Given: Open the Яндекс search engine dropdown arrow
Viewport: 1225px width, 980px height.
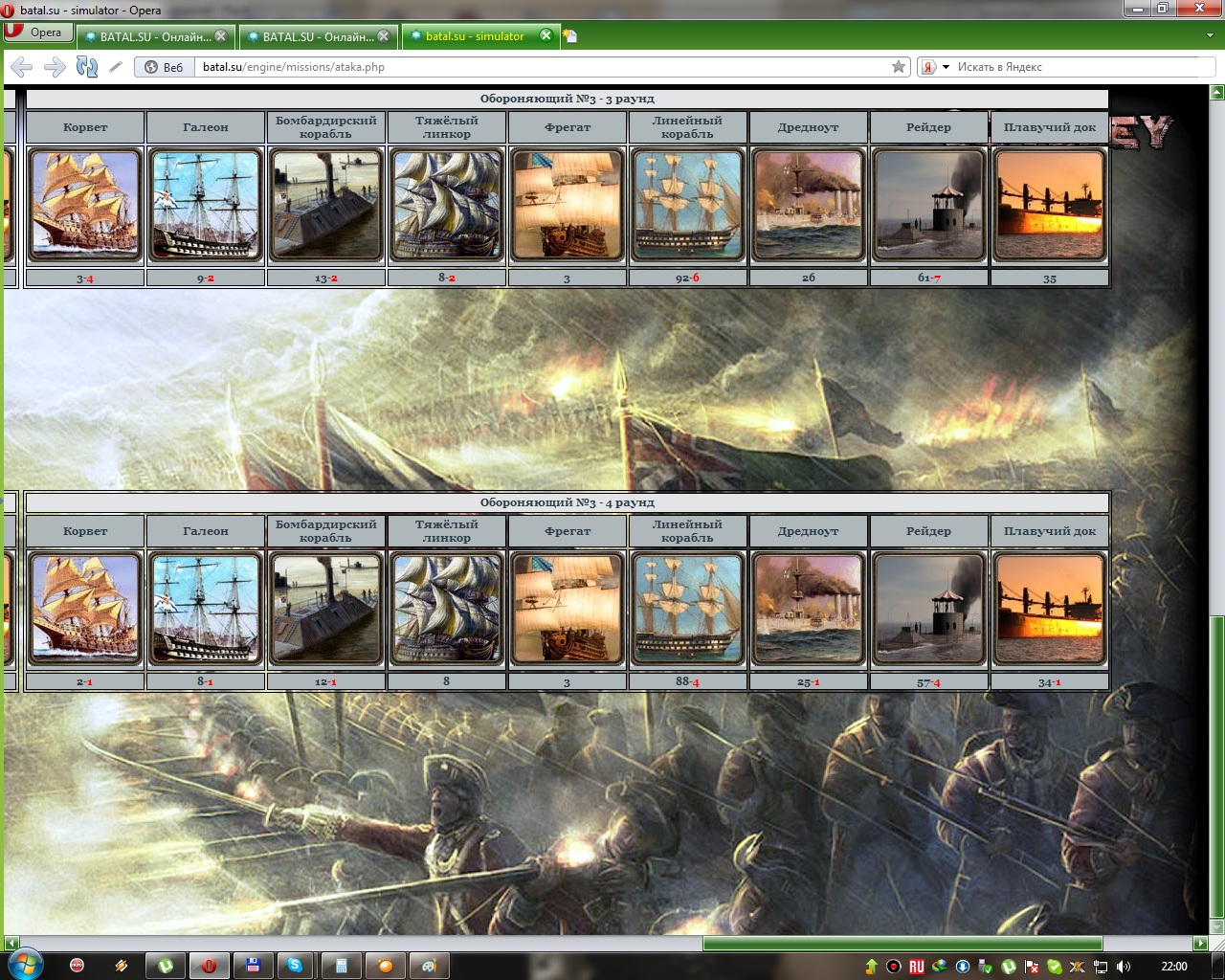Looking at the screenshot, I should coord(946,67).
